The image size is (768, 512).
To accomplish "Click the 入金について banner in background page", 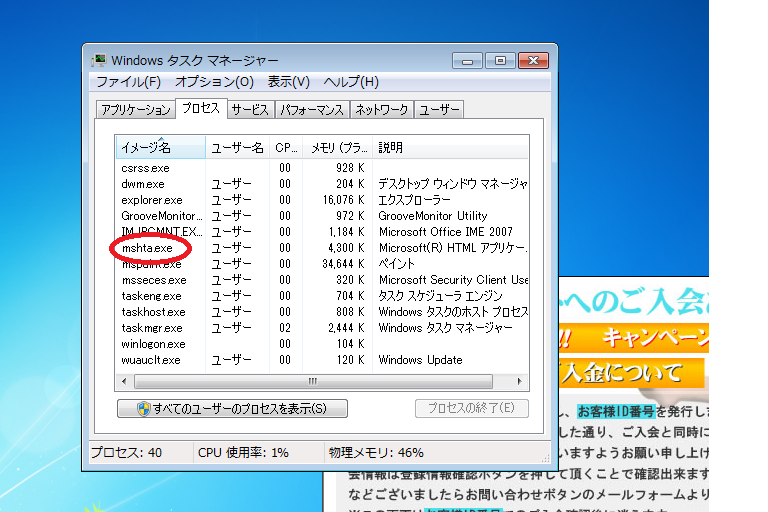I will (632, 373).
